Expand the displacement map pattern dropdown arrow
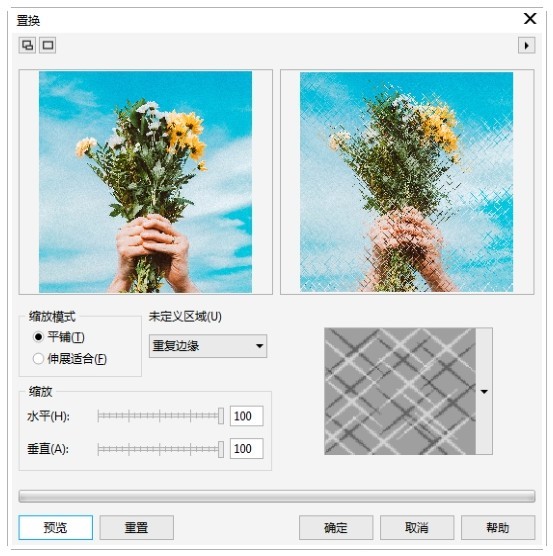The image size is (553, 556). [x=484, y=391]
